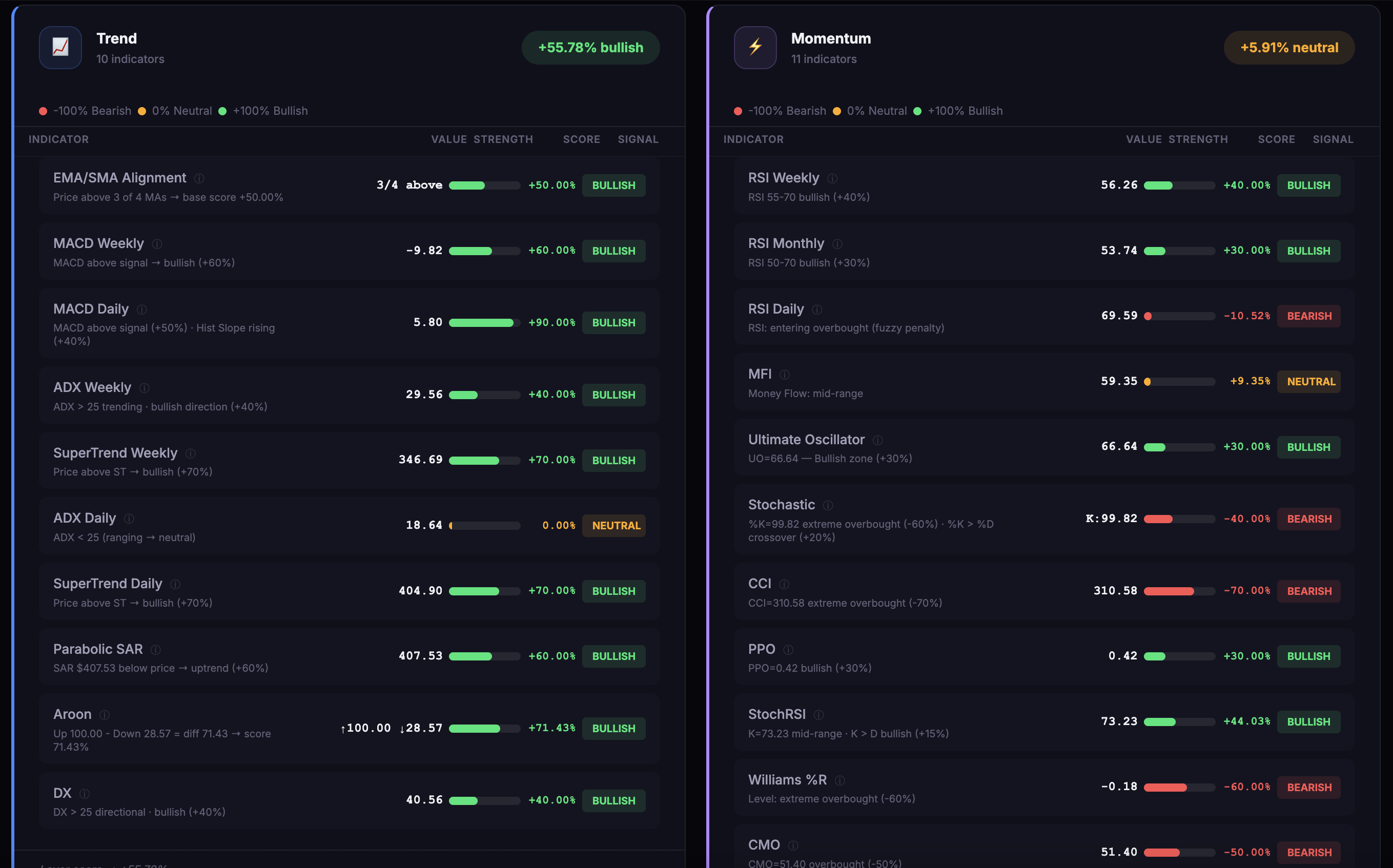Click RSI Weekly value 56.26
This screenshot has height=868, width=1393.
(x=1119, y=185)
